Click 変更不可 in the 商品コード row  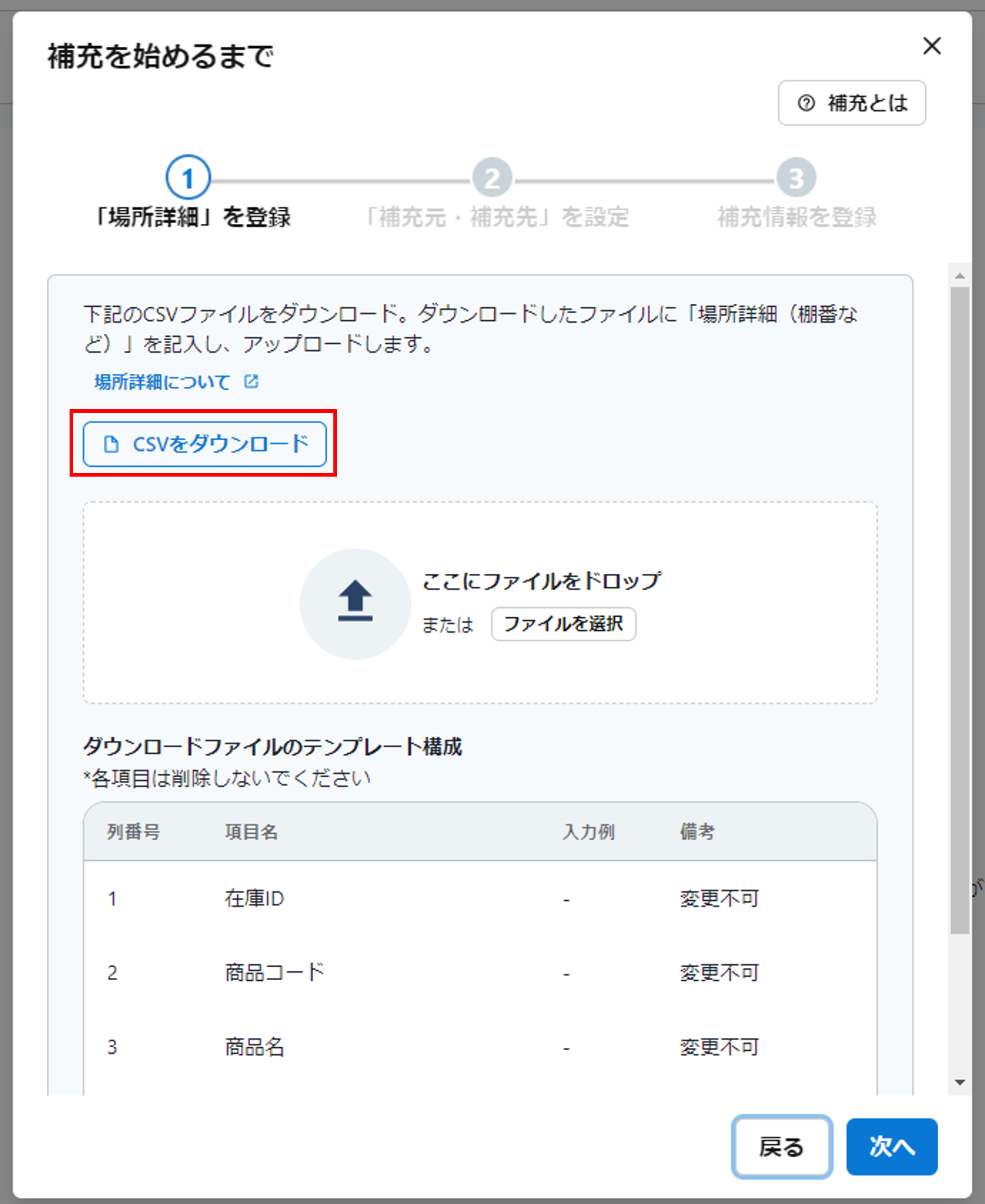click(x=719, y=972)
